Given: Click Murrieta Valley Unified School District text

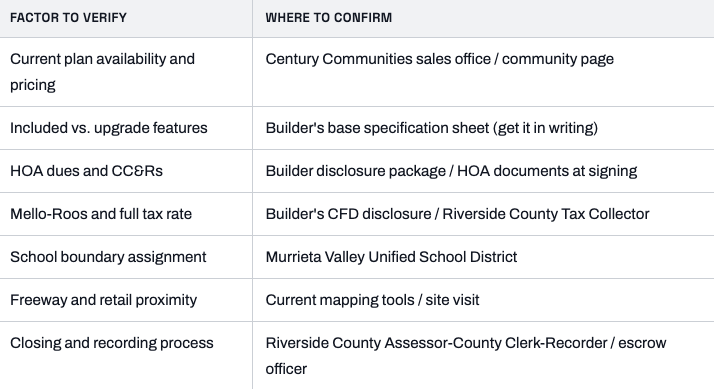Looking at the screenshot, I should pyautogui.click(x=391, y=257).
